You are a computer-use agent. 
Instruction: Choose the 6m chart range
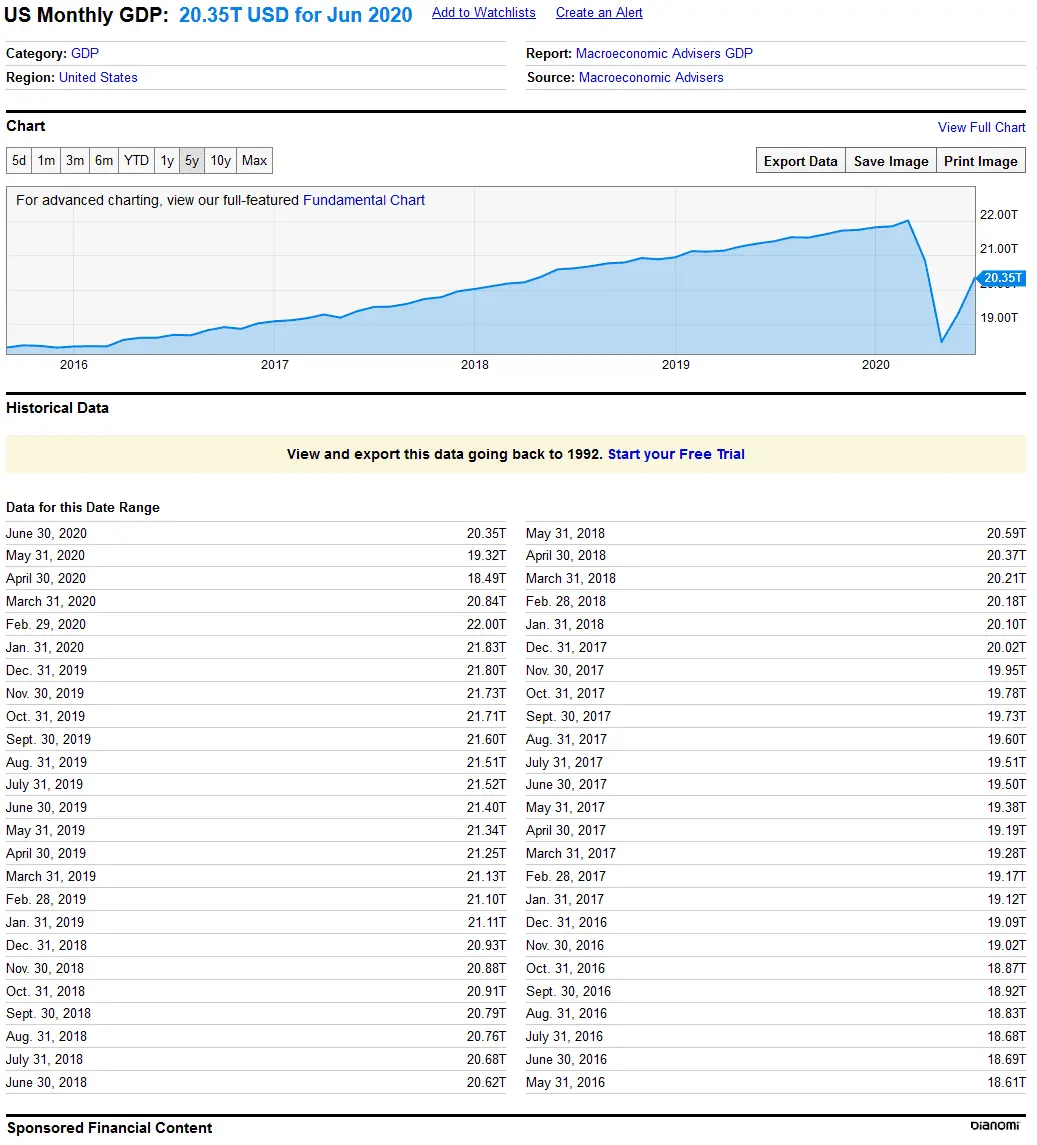pyautogui.click(x=104, y=161)
